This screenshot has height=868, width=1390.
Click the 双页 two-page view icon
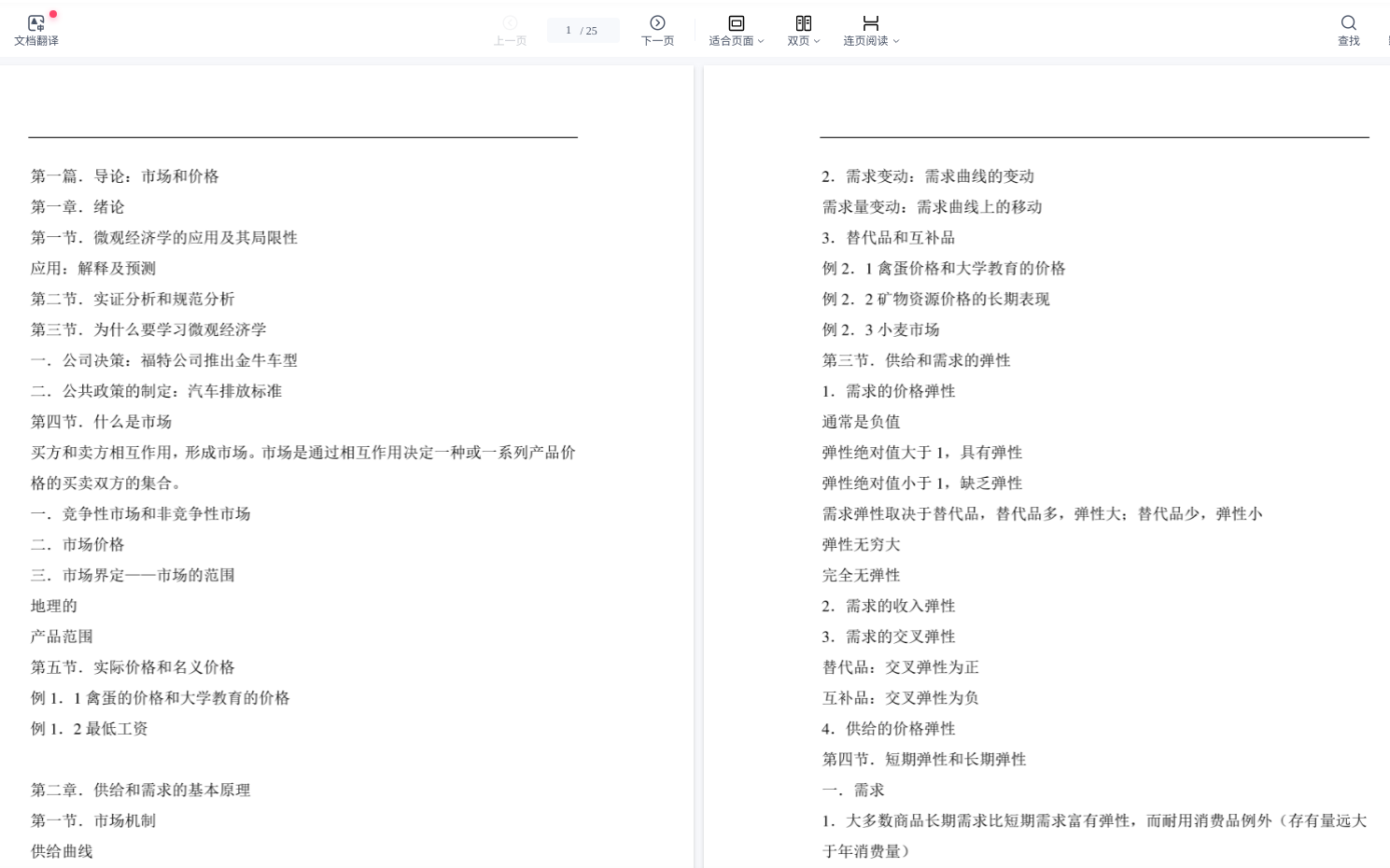pyautogui.click(x=803, y=23)
